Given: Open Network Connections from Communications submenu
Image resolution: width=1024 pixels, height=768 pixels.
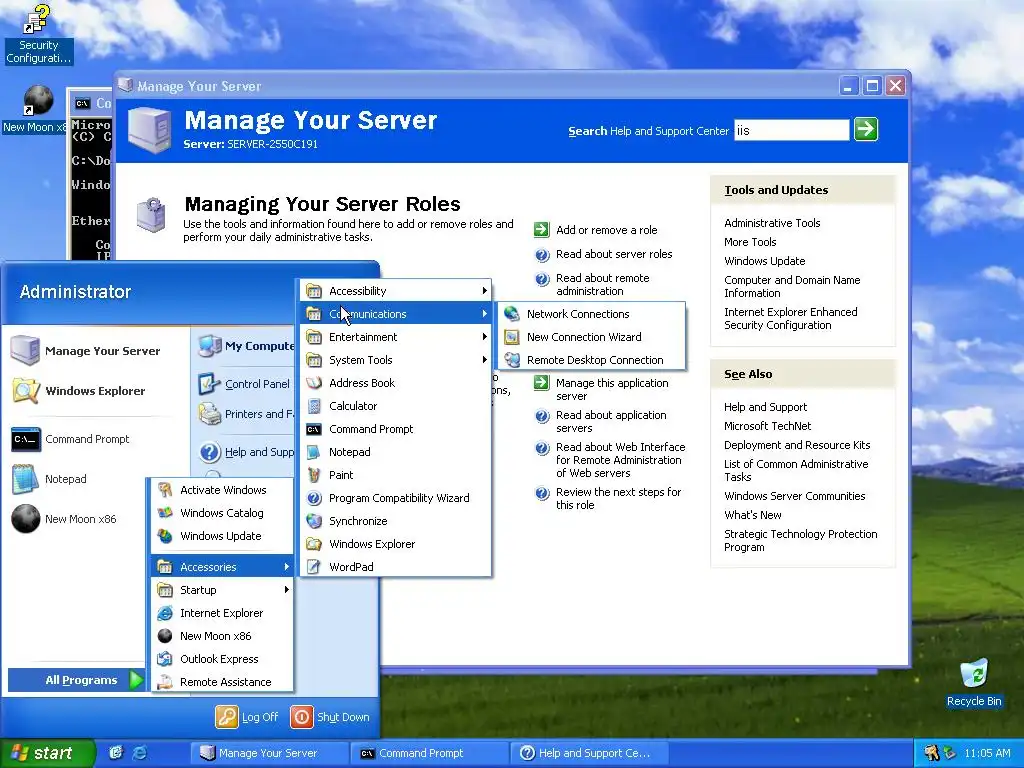Looking at the screenshot, I should tap(592, 314).
